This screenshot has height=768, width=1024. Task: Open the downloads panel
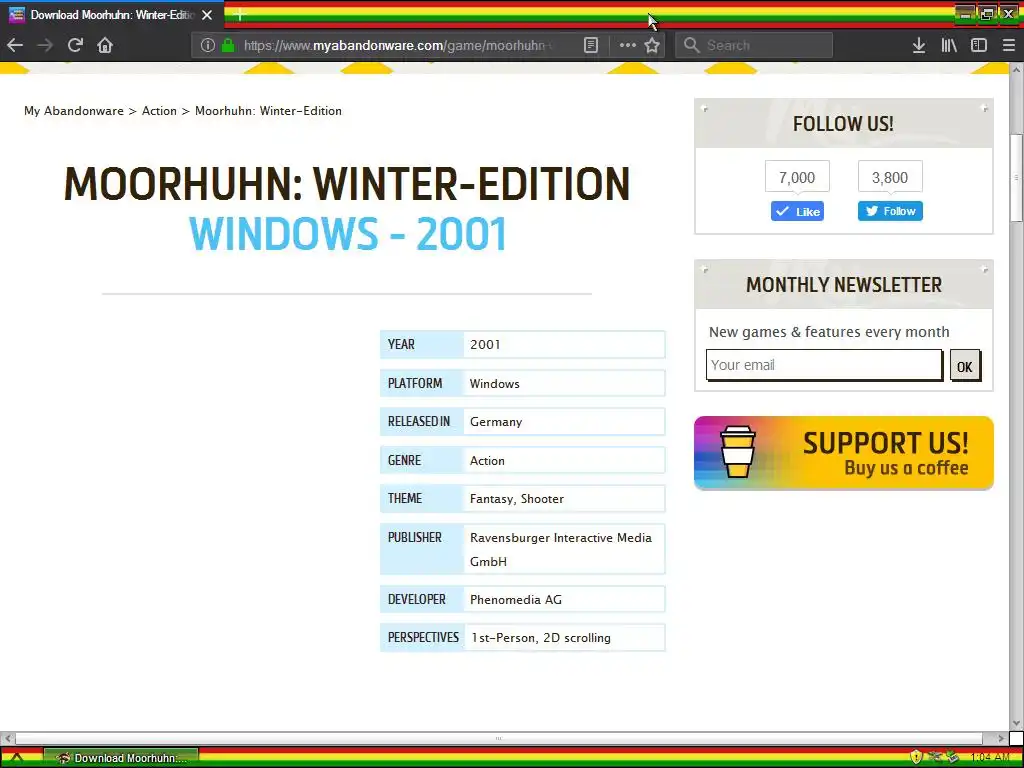click(918, 45)
